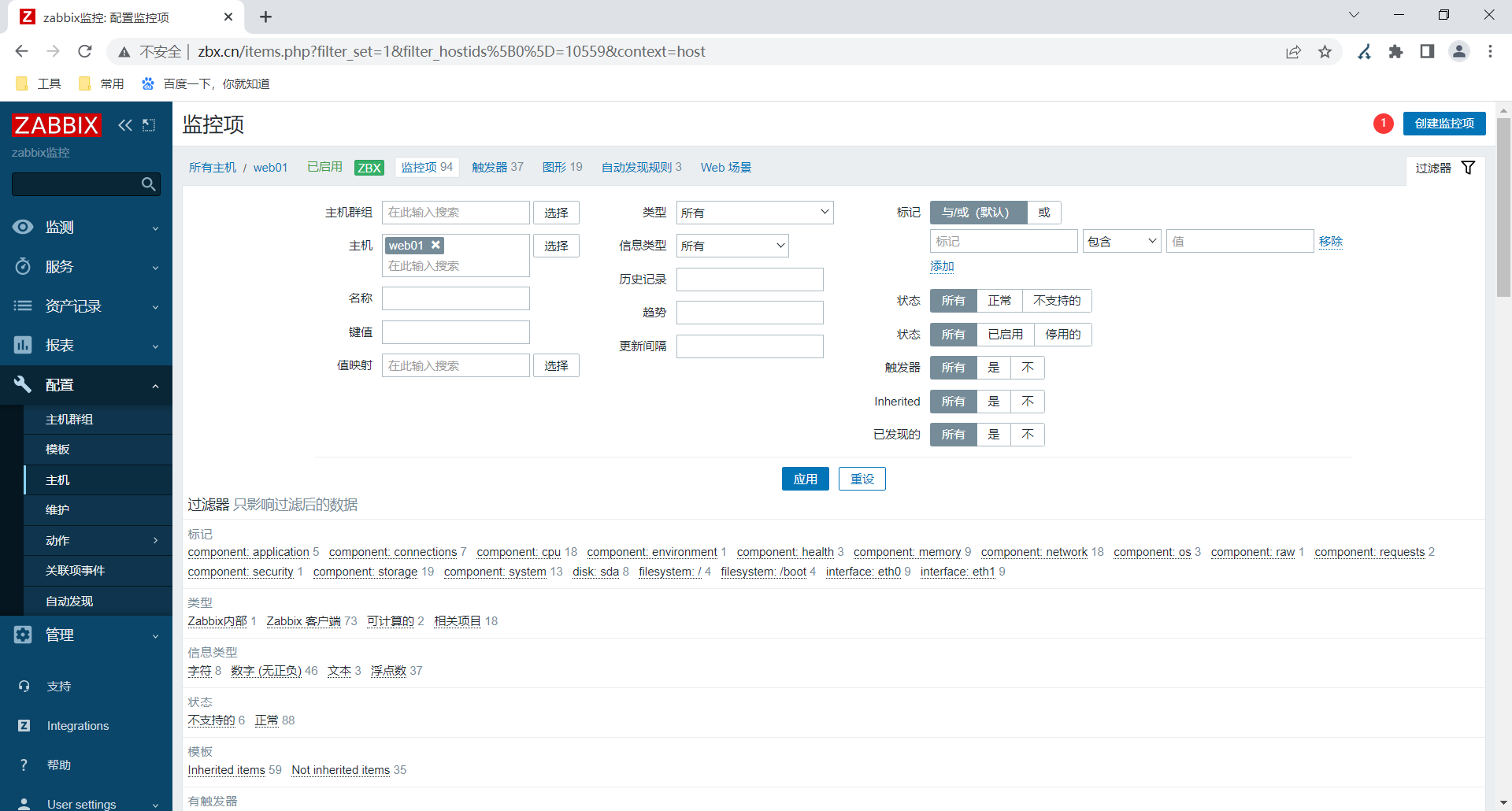This screenshot has width=1512, height=811.
Task: Click the 添加 tag link
Action: [x=942, y=266]
